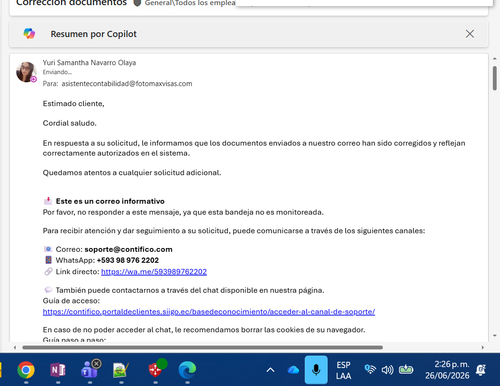
Task: Open Microsoft Edge from the taskbar
Action: (187, 370)
